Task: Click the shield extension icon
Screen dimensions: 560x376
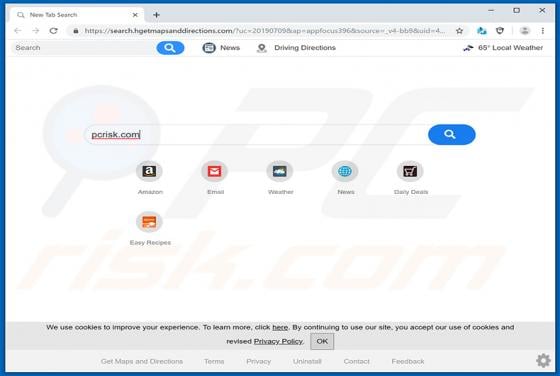Action: (500, 31)
